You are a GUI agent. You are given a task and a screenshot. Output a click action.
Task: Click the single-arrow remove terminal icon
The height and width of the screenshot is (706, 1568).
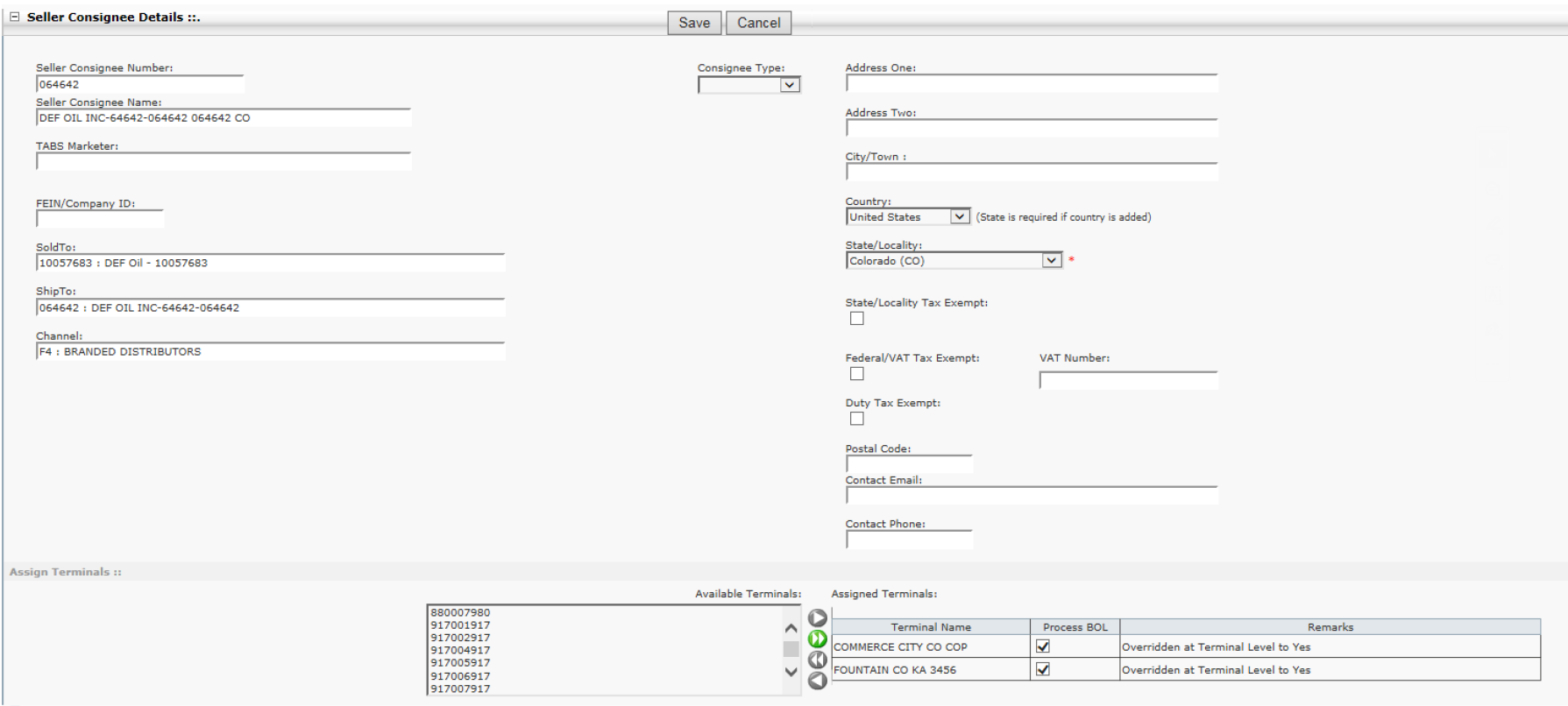coord(817,681)
